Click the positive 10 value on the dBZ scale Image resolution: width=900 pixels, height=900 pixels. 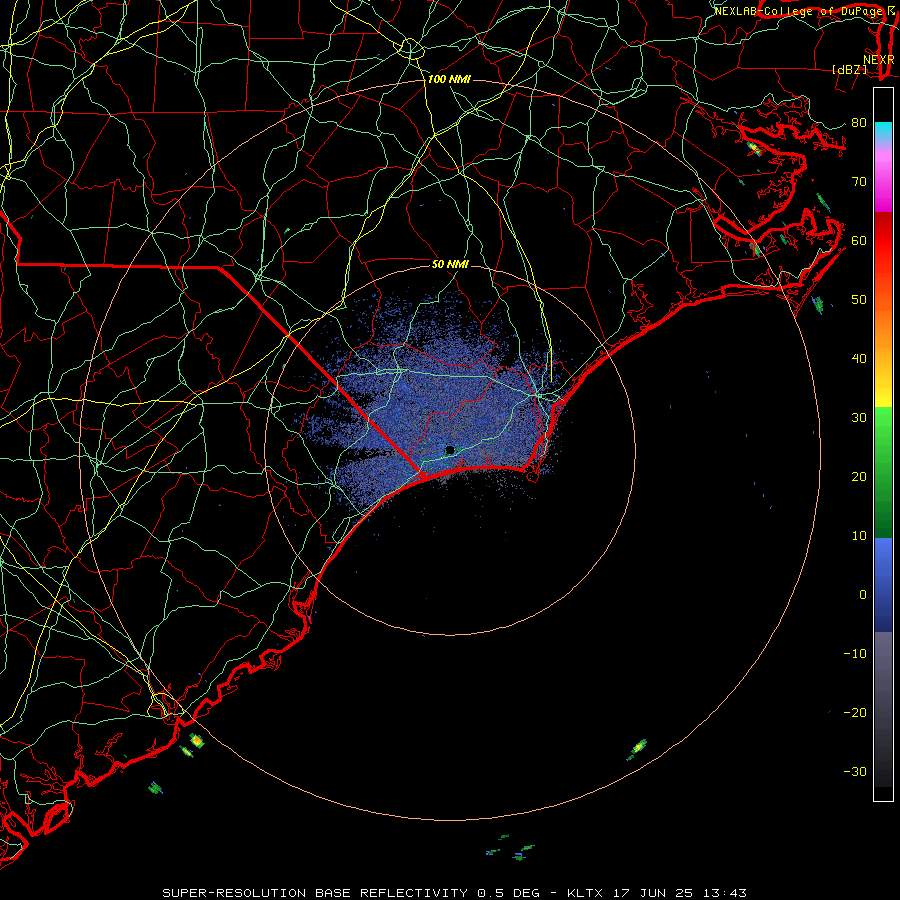[859, 536]
